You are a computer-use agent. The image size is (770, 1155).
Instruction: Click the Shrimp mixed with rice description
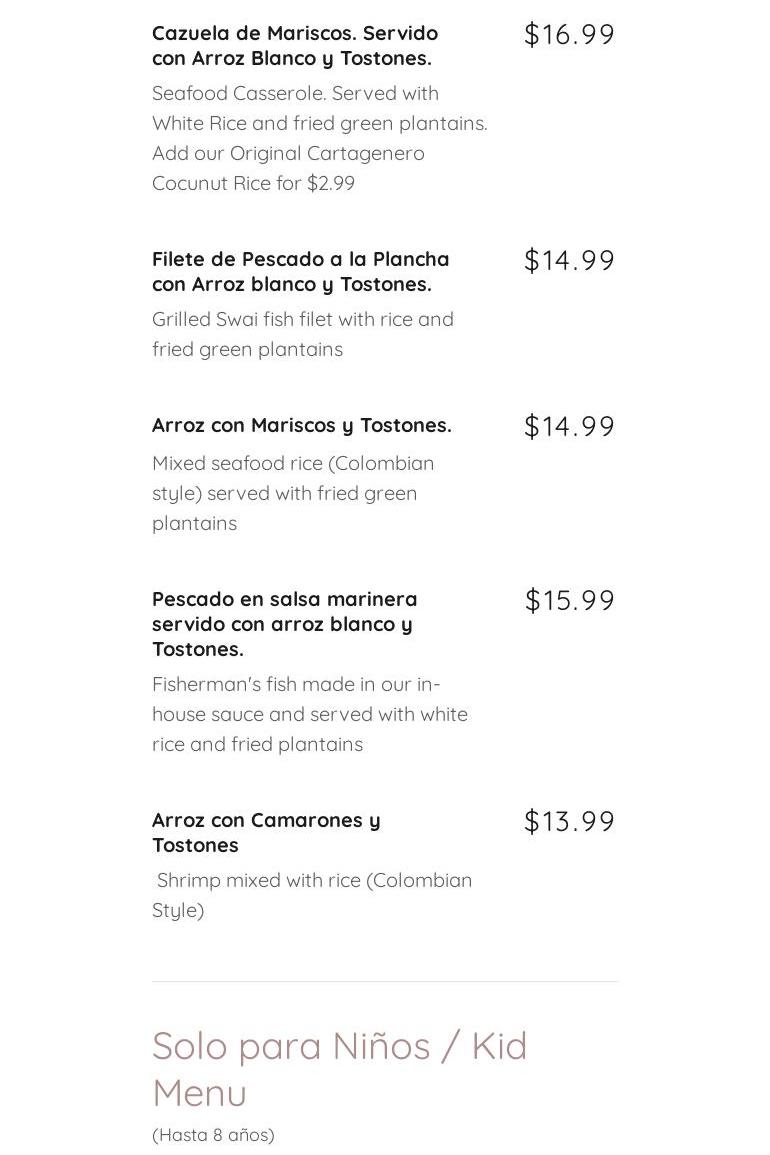(311, 895)
